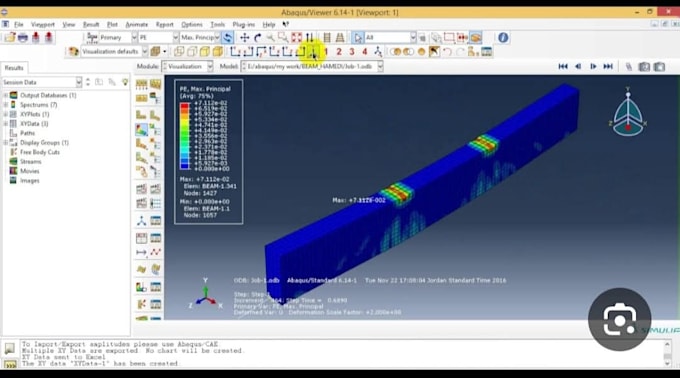Click the Replace display group circle icon
The width and height of the screenshot is (680, 378).
coord(422,52)
